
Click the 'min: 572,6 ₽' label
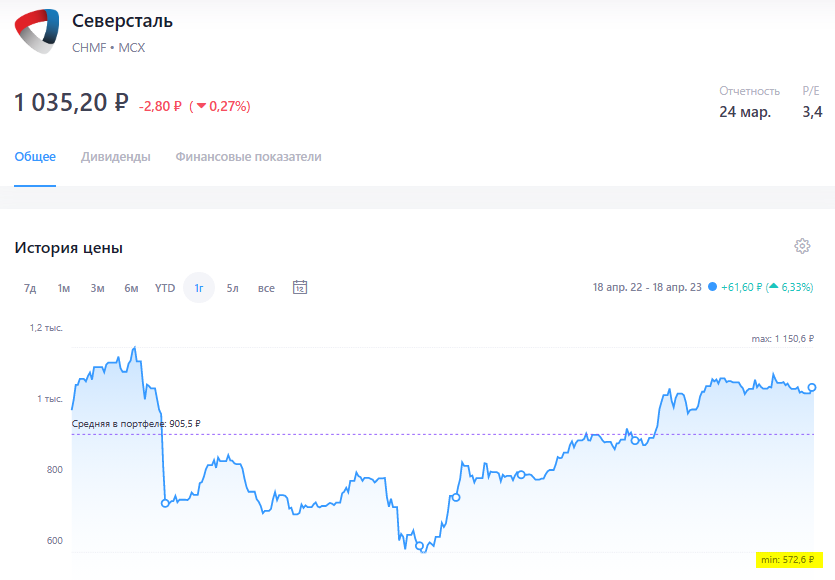(x=788, y=560)
